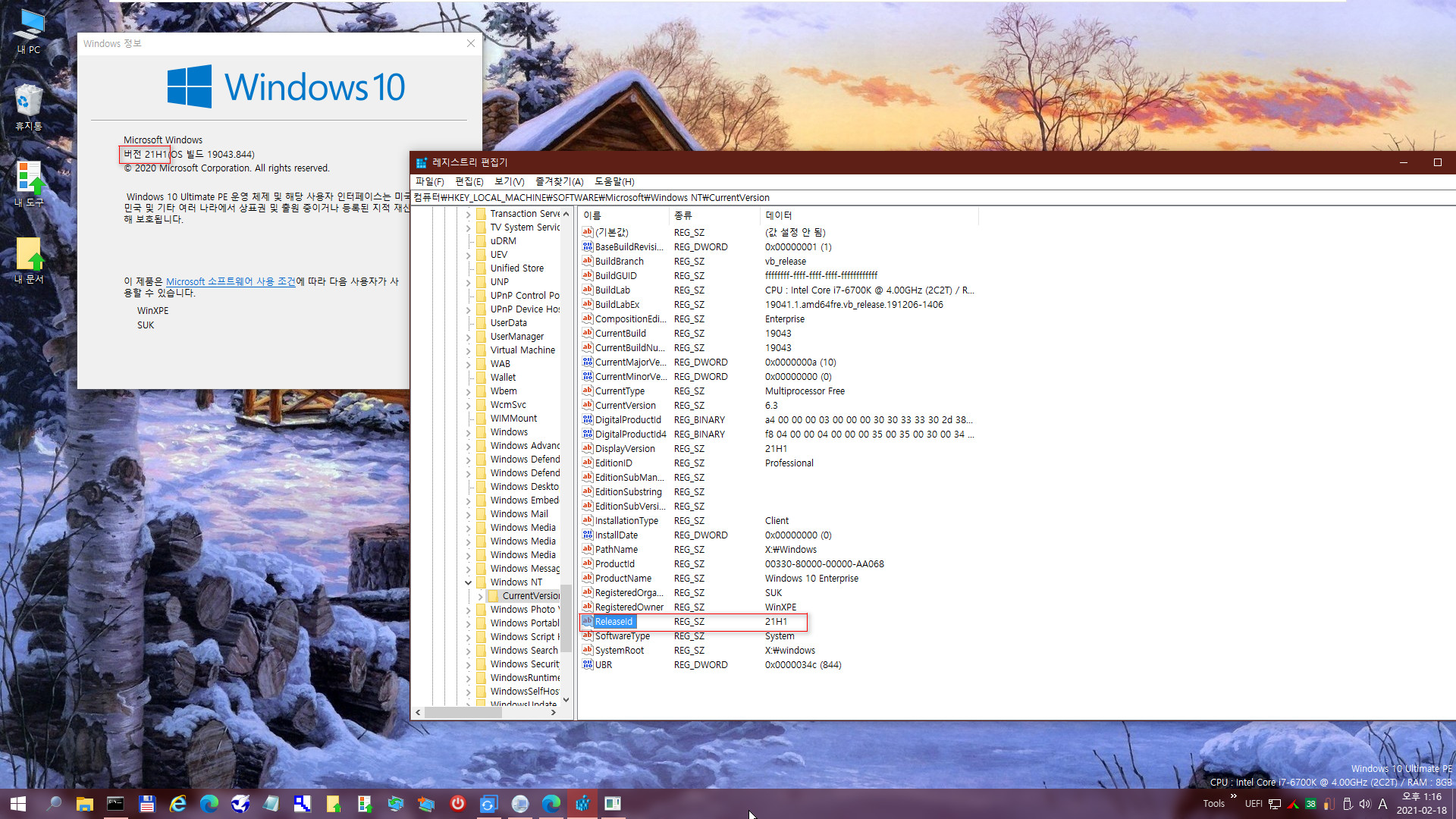Image resolution: width=1456 pixels, height=819 pixels.
Task: Click the tree pane horizontal scrollbar right arrow
Action: 554,713
